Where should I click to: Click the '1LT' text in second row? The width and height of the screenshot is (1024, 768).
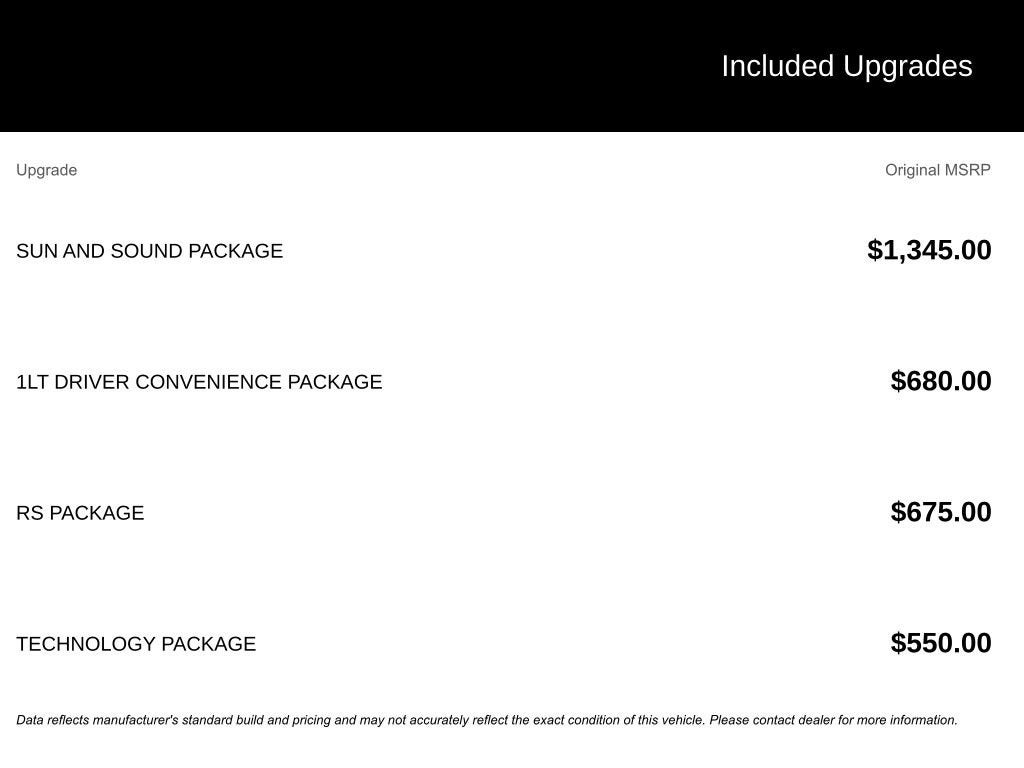[32, 382]
